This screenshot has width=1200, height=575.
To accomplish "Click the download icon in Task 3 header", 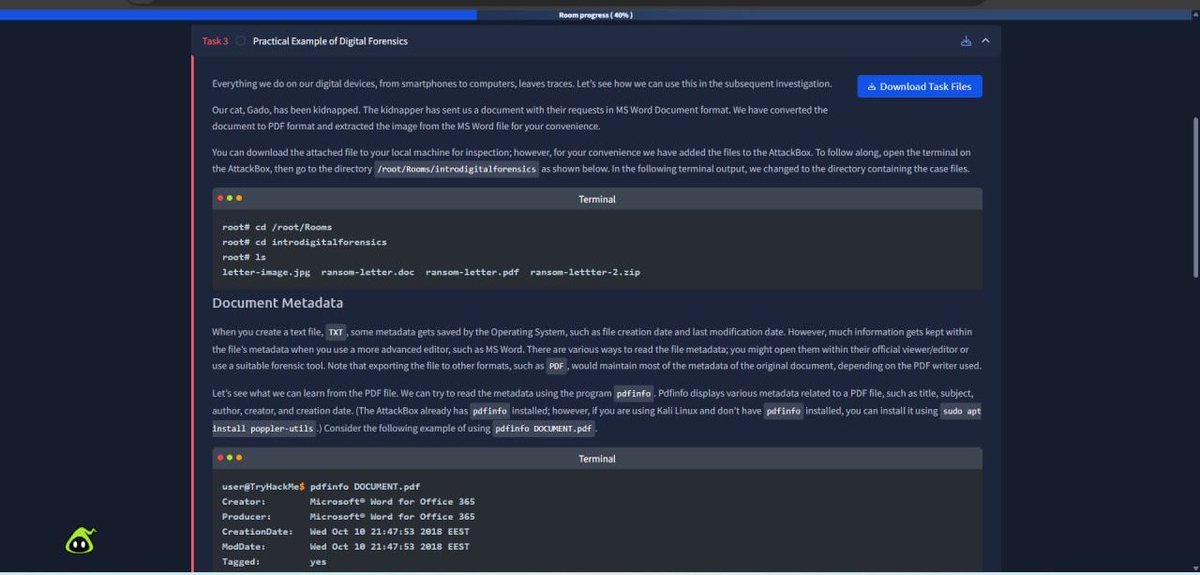I will [x=966, y=41].
